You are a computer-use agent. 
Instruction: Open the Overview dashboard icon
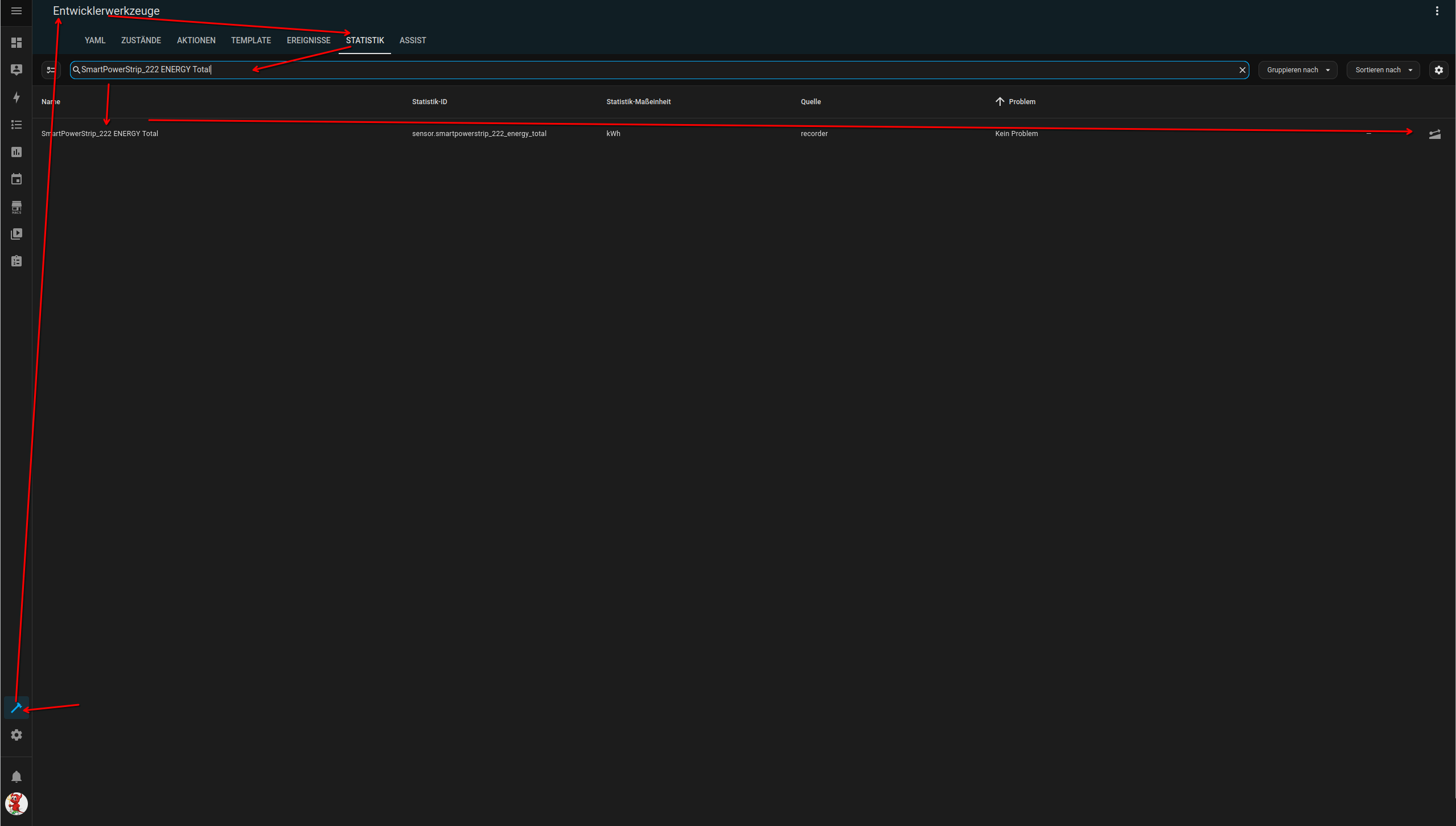[17, 43]
